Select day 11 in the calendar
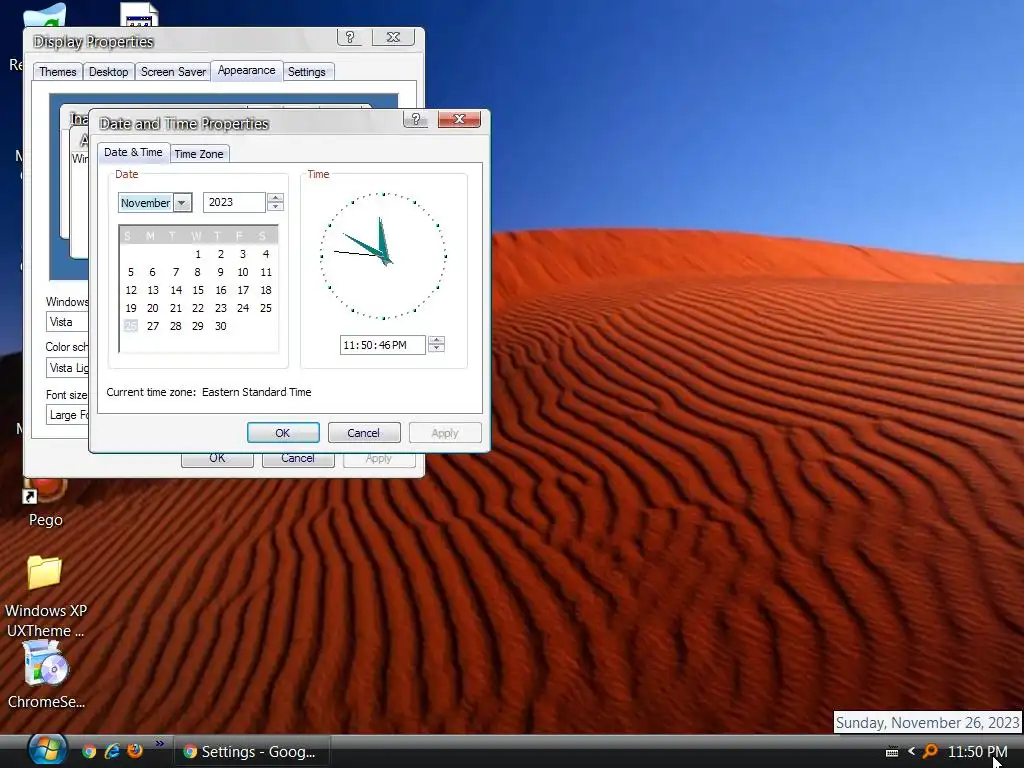The height and width of the screenshot is (768, 1024). coord(266,272)
